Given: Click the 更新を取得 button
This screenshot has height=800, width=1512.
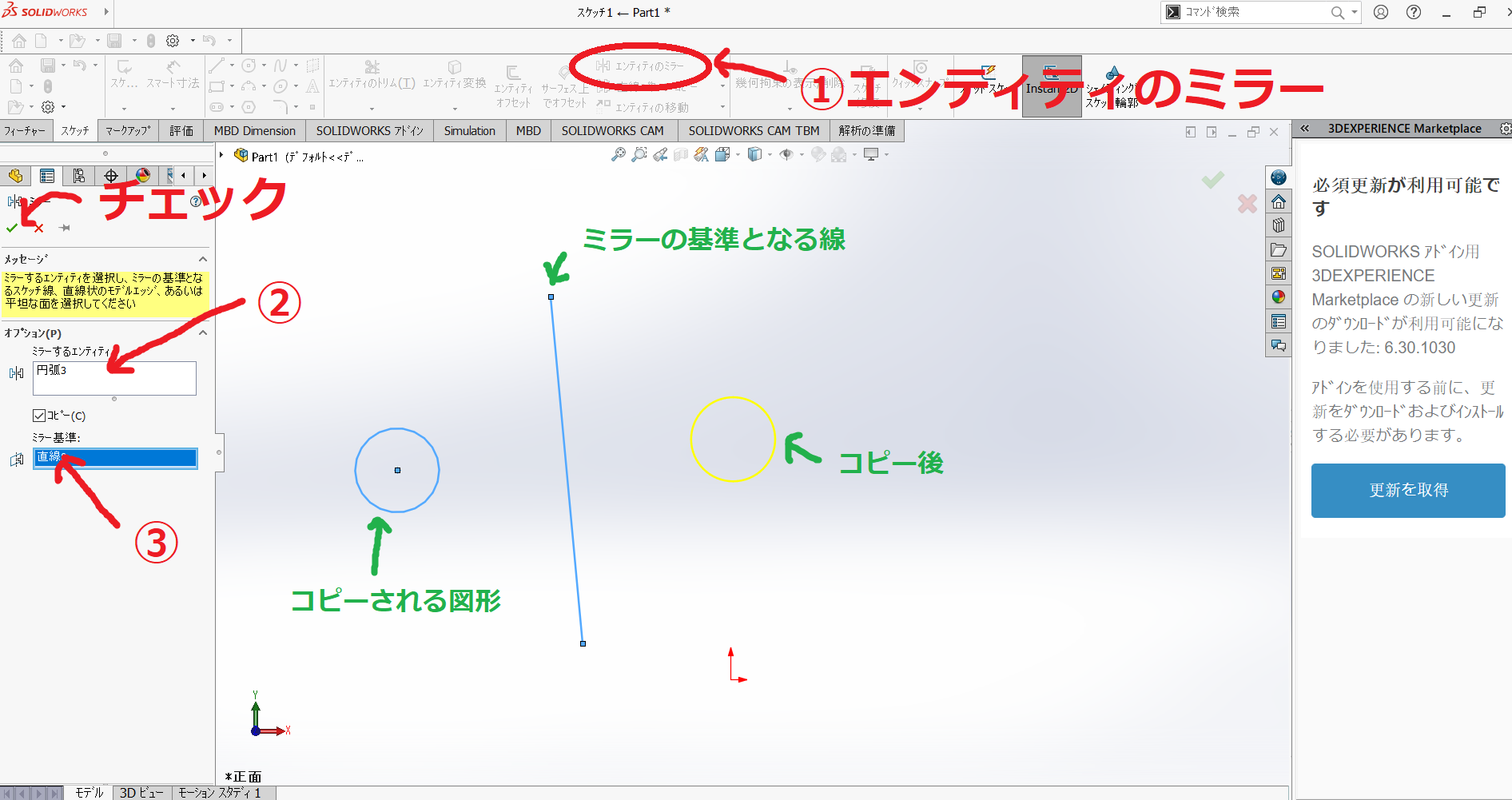Looking at the screenshot, I should (x=1408, y=491).
